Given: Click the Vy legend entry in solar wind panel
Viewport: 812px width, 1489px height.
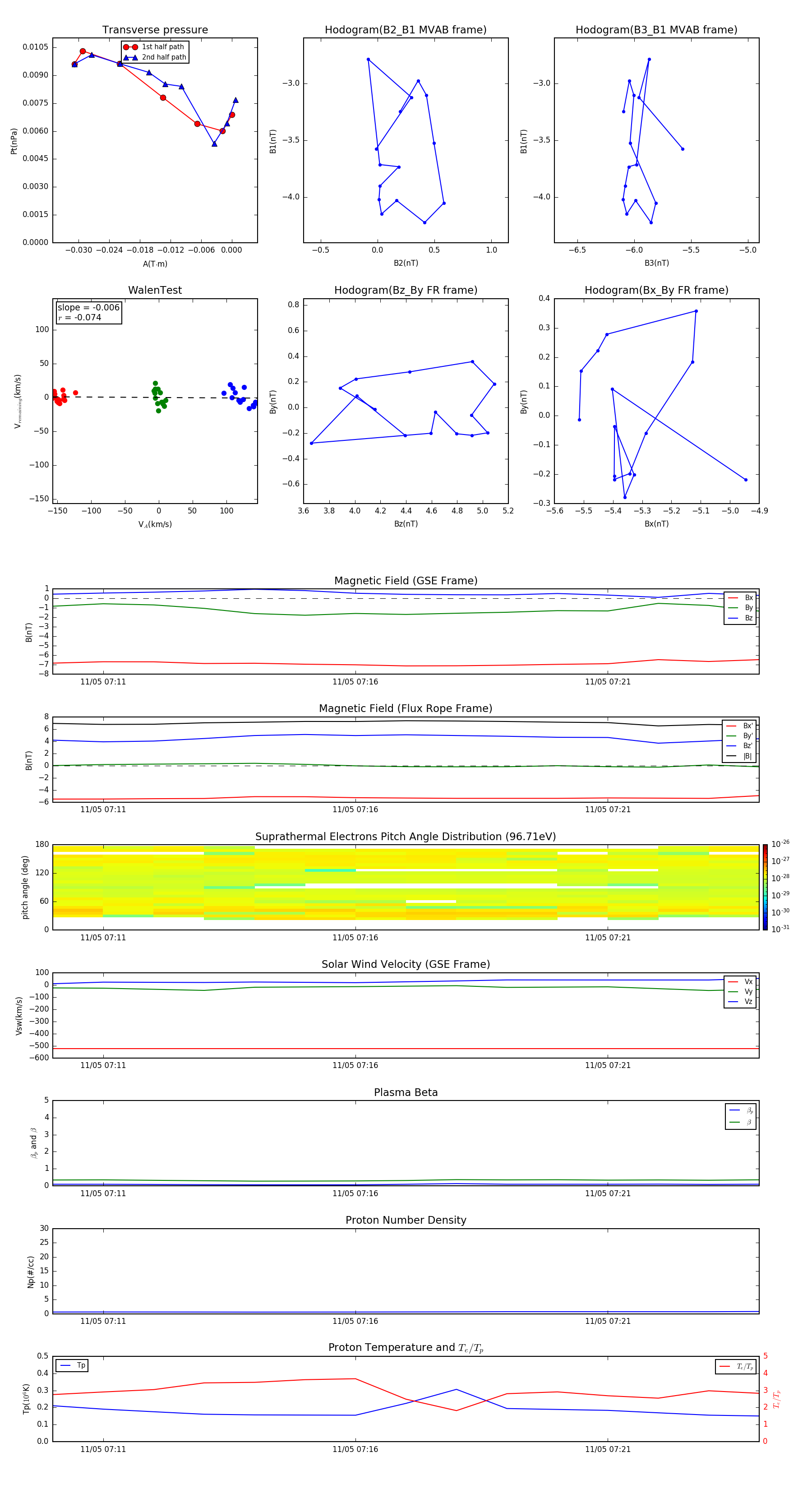Looking at the screenshot, I should [x=740, y=991].
